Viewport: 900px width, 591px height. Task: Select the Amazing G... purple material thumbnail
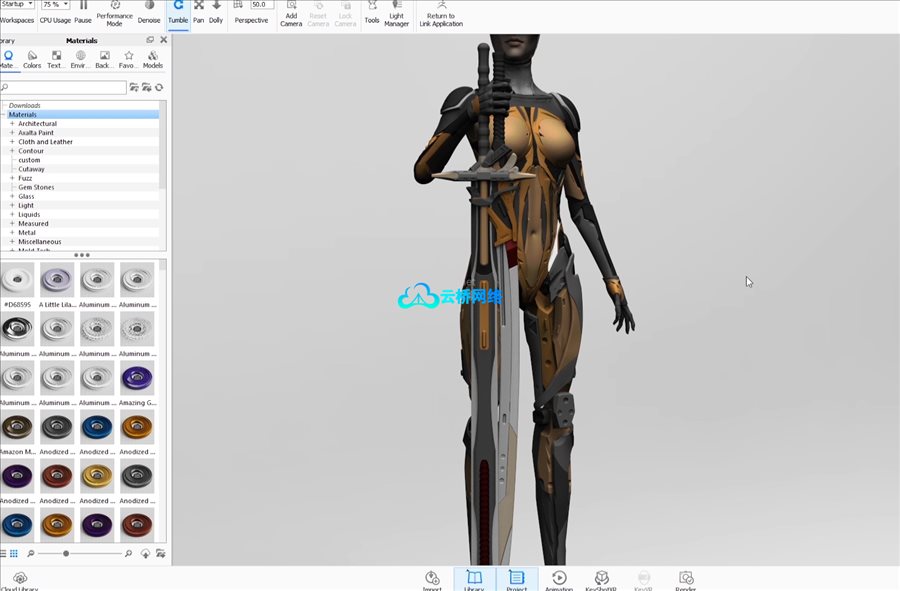pos(137,378)
